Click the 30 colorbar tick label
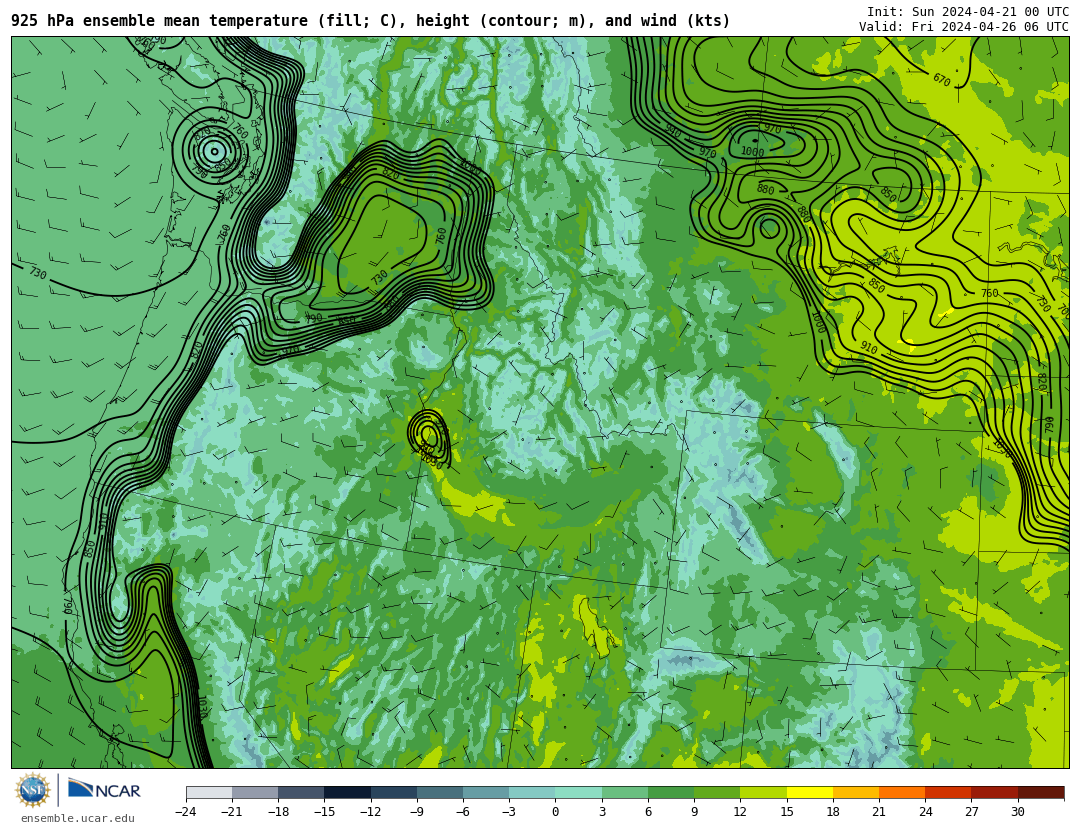This screenshot has height=831, width=1080. point(1017,812)
